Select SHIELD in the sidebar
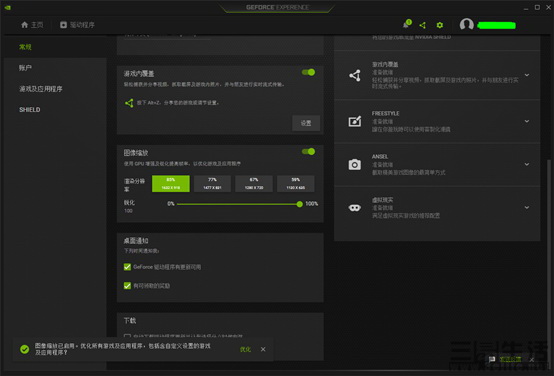This screenshot has height=376, width=554. click(x=30, y=110)
